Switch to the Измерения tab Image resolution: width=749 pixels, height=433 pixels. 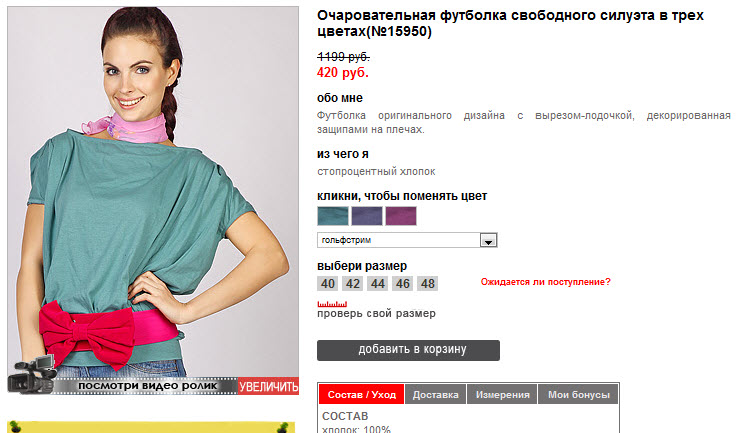503,395
